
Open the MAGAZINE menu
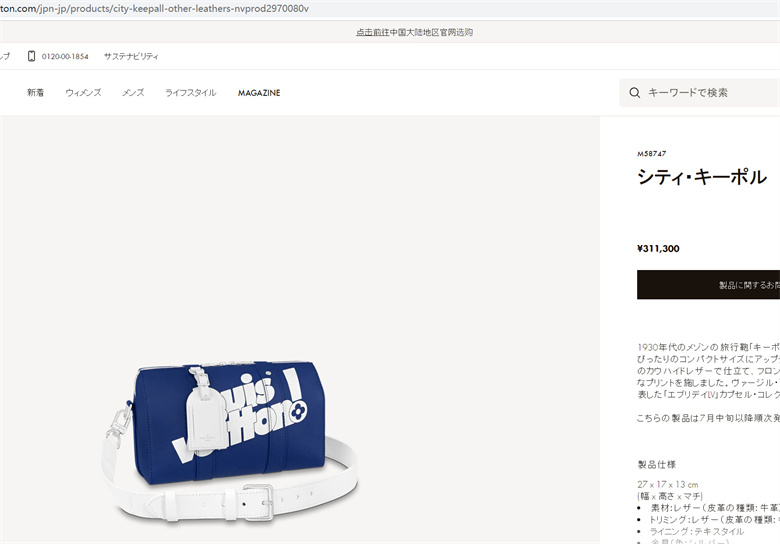(259, 93)
